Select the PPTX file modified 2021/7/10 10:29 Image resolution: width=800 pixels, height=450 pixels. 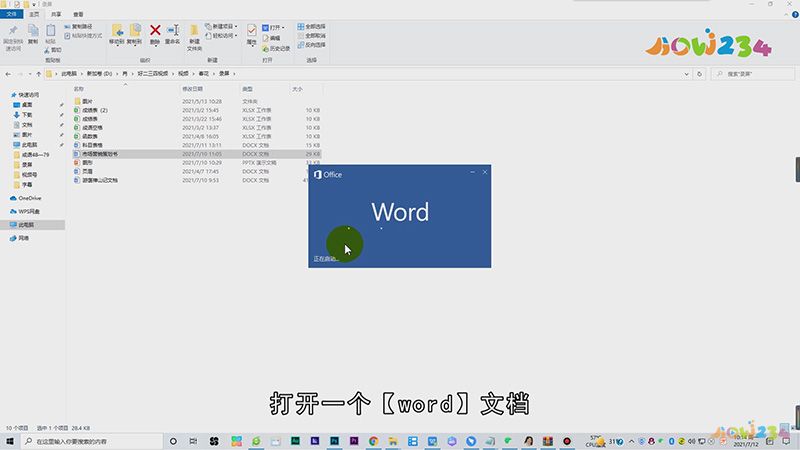click(x=197, y=163)
